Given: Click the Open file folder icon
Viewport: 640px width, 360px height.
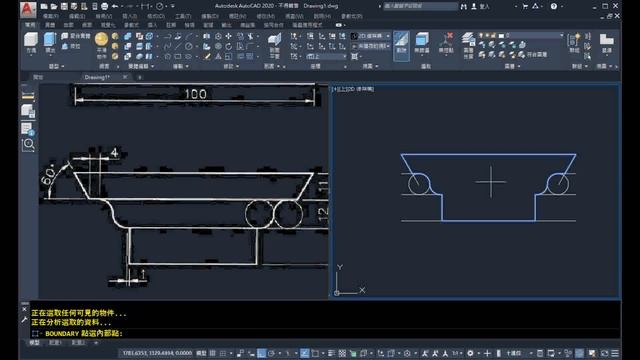Looking at the screenshot, I should [54, 6].
